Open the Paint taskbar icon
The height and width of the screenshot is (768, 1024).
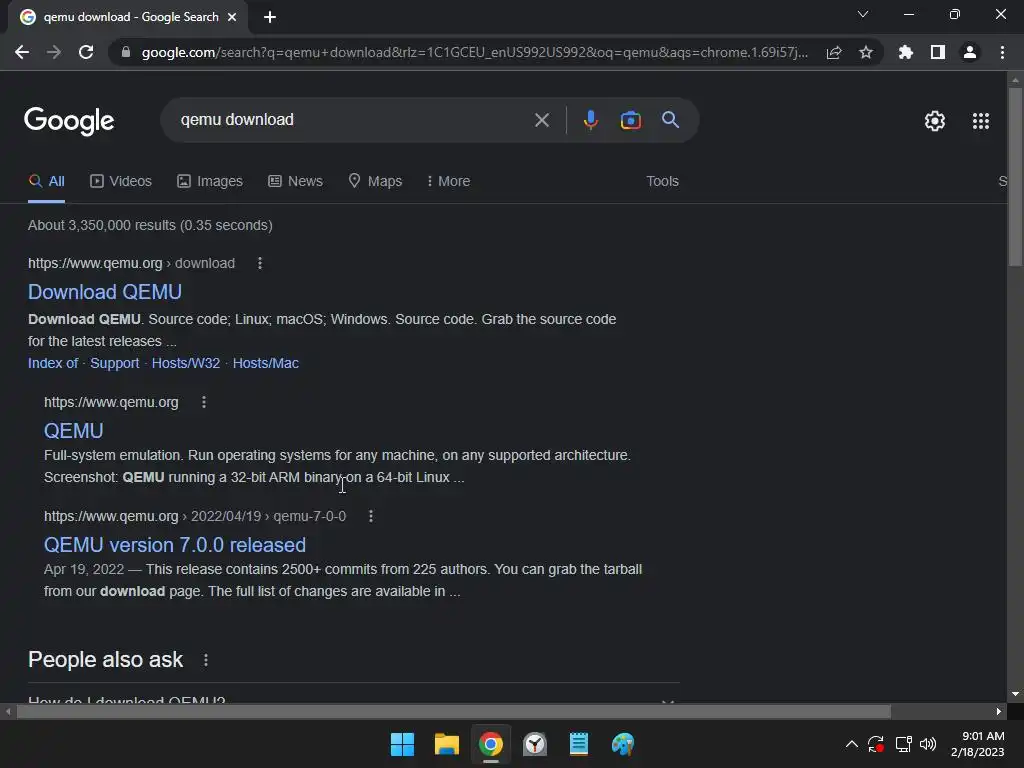[623, 744]
